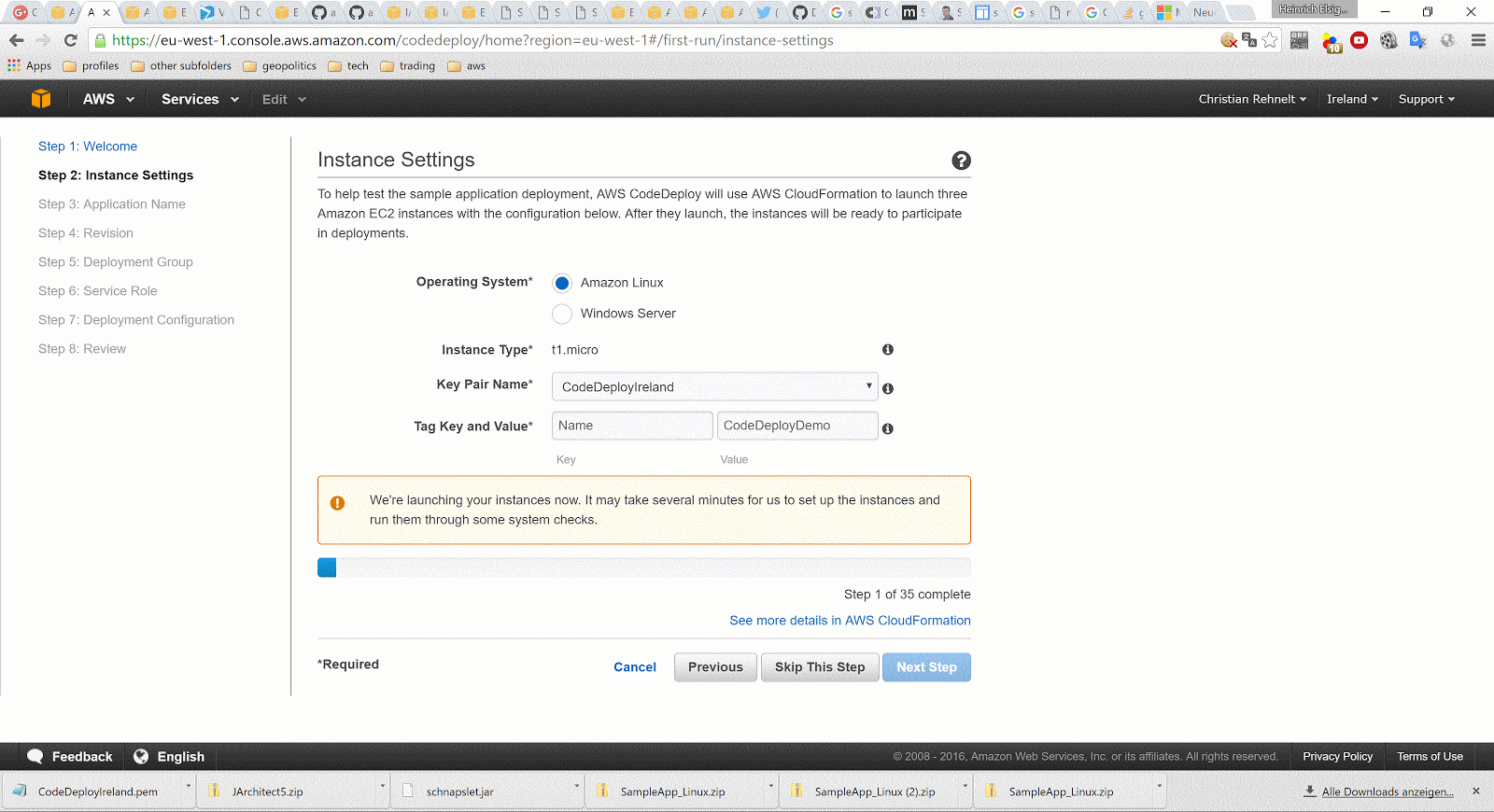Click the blocked cookie icon in address bar
1494x812 pixels.
click(1229, 40)
